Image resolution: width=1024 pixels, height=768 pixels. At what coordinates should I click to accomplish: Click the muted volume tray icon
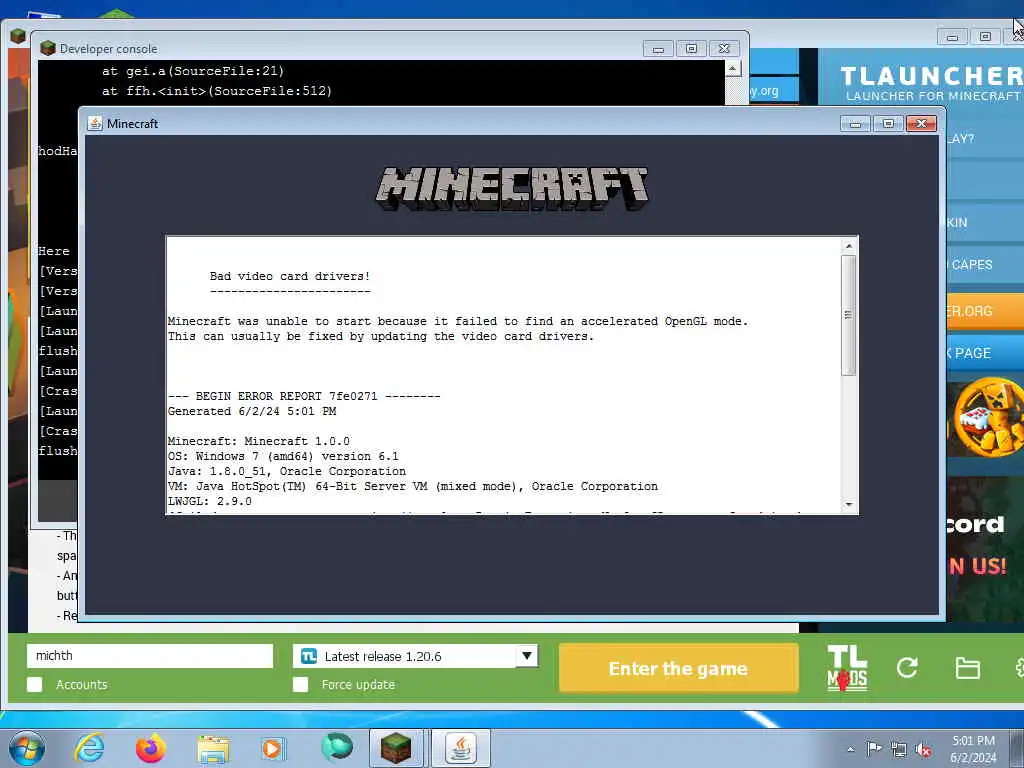[x=923, y=749]
